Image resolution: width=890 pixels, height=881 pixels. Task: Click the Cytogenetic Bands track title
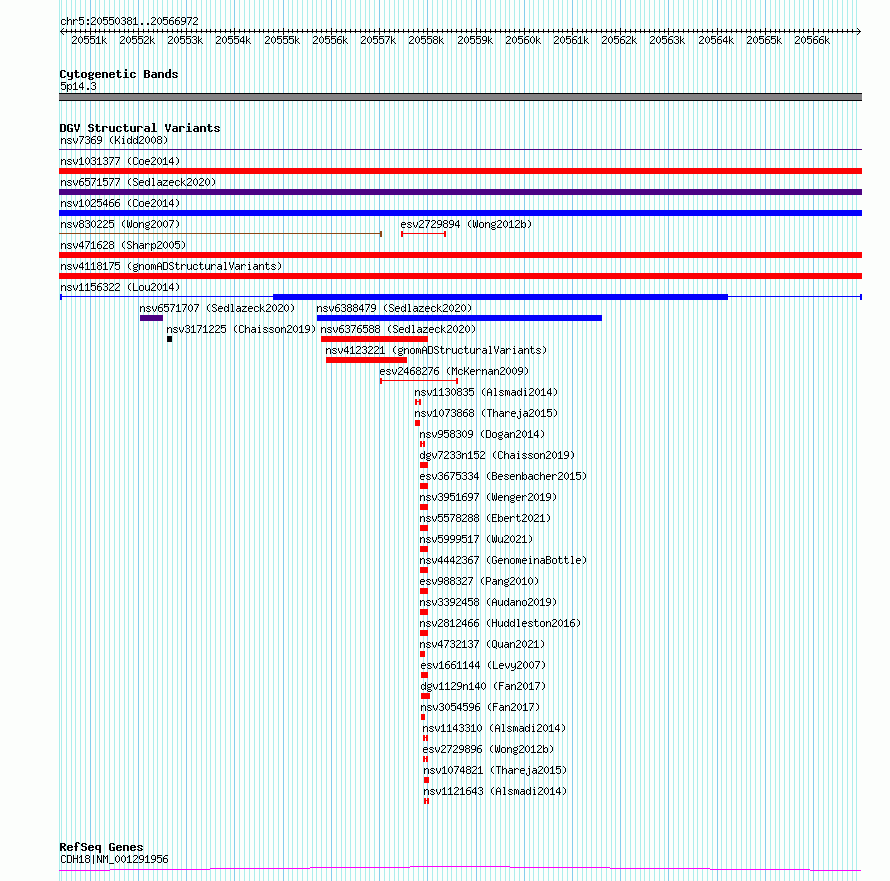[119, 74]
